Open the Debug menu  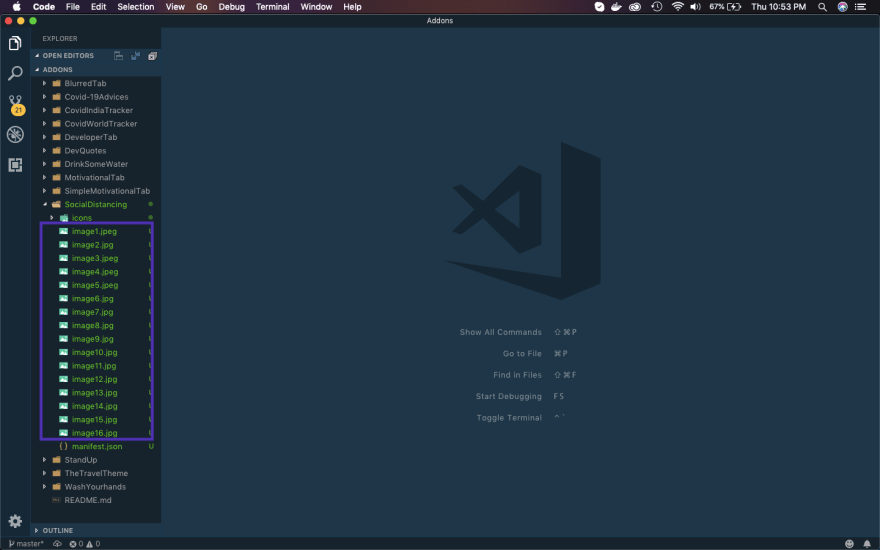[231, 7]
